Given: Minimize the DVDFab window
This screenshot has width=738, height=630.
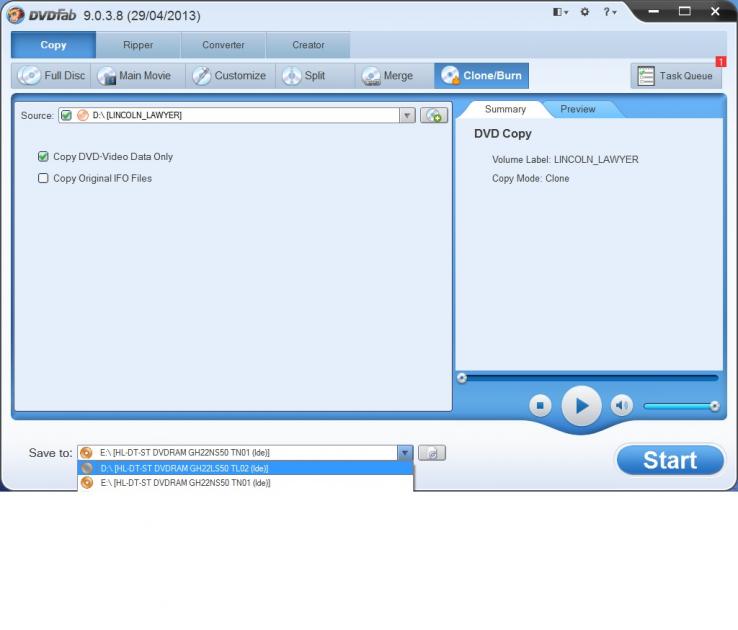Looking at the screenshot, I should click(x=653, y=11).
